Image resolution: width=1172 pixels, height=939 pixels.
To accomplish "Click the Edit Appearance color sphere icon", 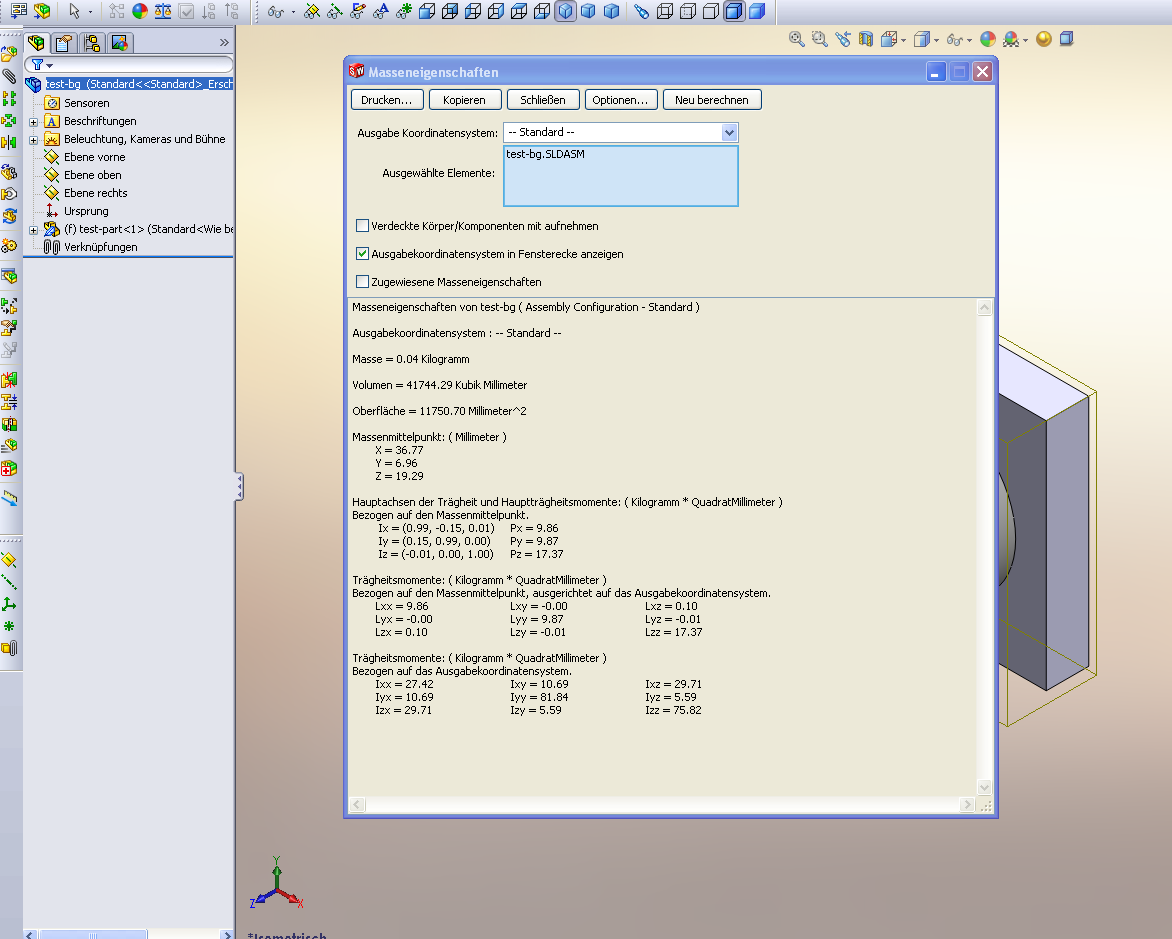I will pyautogui.click(x=987, y=39).
